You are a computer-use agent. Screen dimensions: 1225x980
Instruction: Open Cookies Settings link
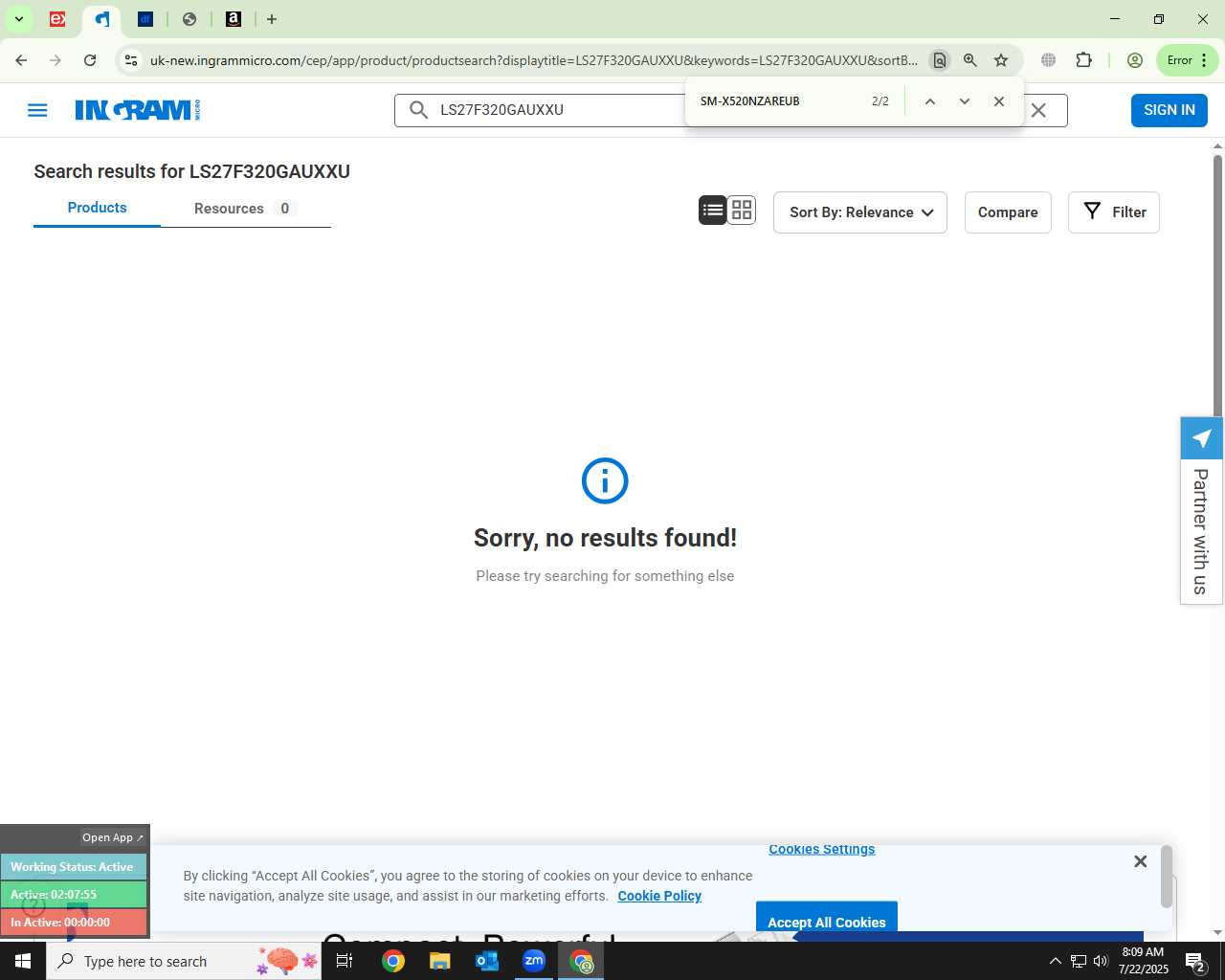coord(821,849)
